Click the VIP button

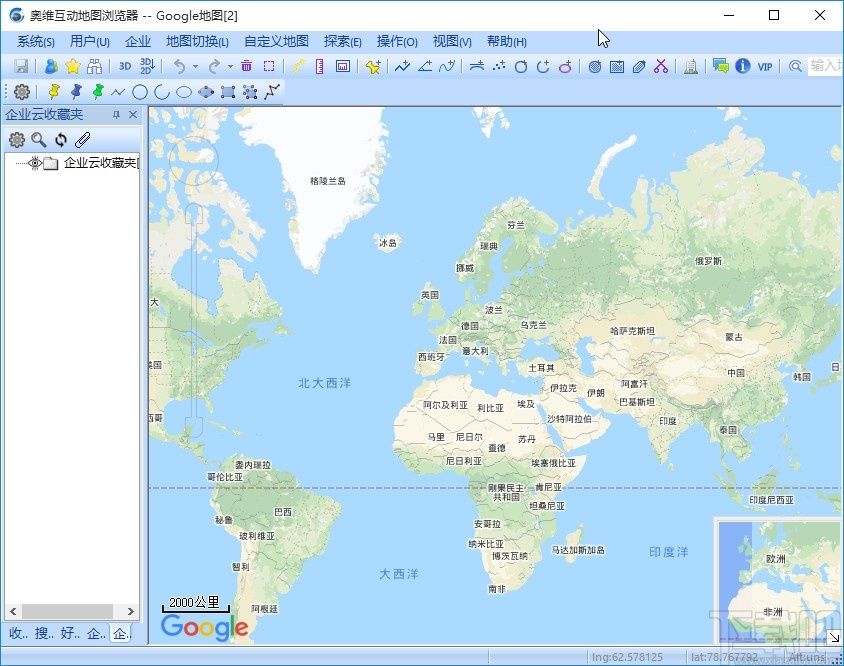[765, 67]
